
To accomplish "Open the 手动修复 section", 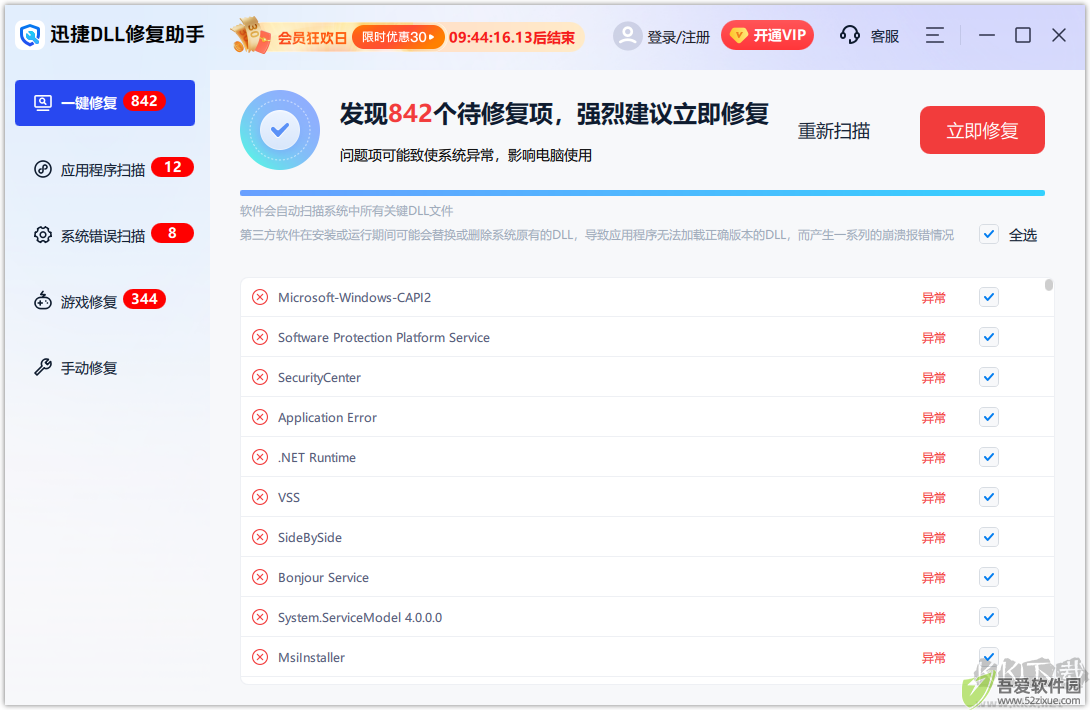I will pyautogui.click(x=105, y=367).
